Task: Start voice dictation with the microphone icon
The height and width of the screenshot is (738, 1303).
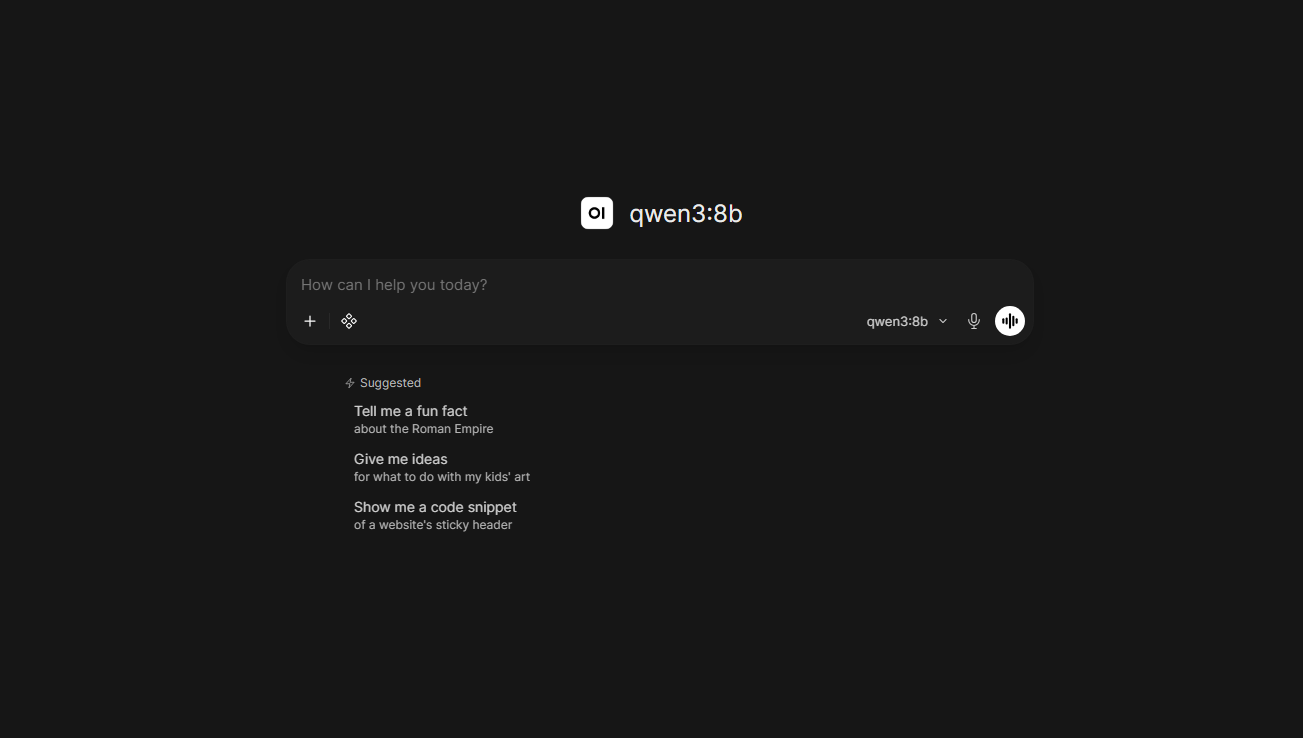Action: pos(974,321)
